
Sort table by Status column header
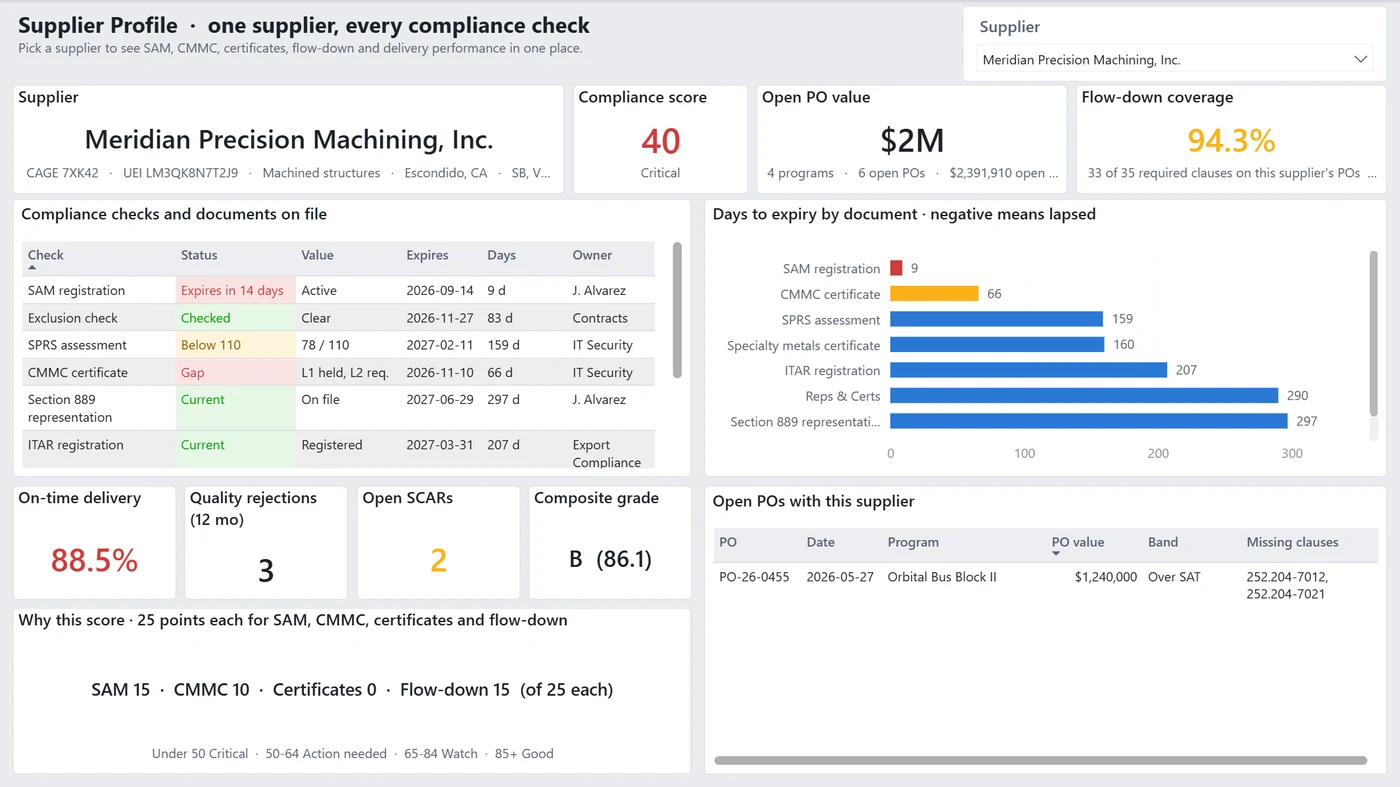tap(199, 255)
